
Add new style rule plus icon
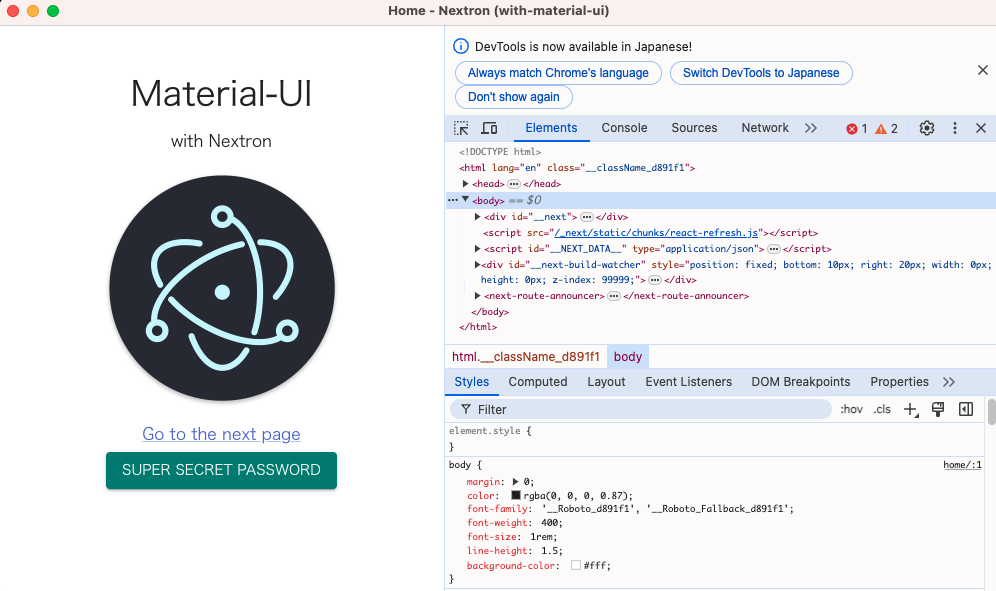coord(910,409)
